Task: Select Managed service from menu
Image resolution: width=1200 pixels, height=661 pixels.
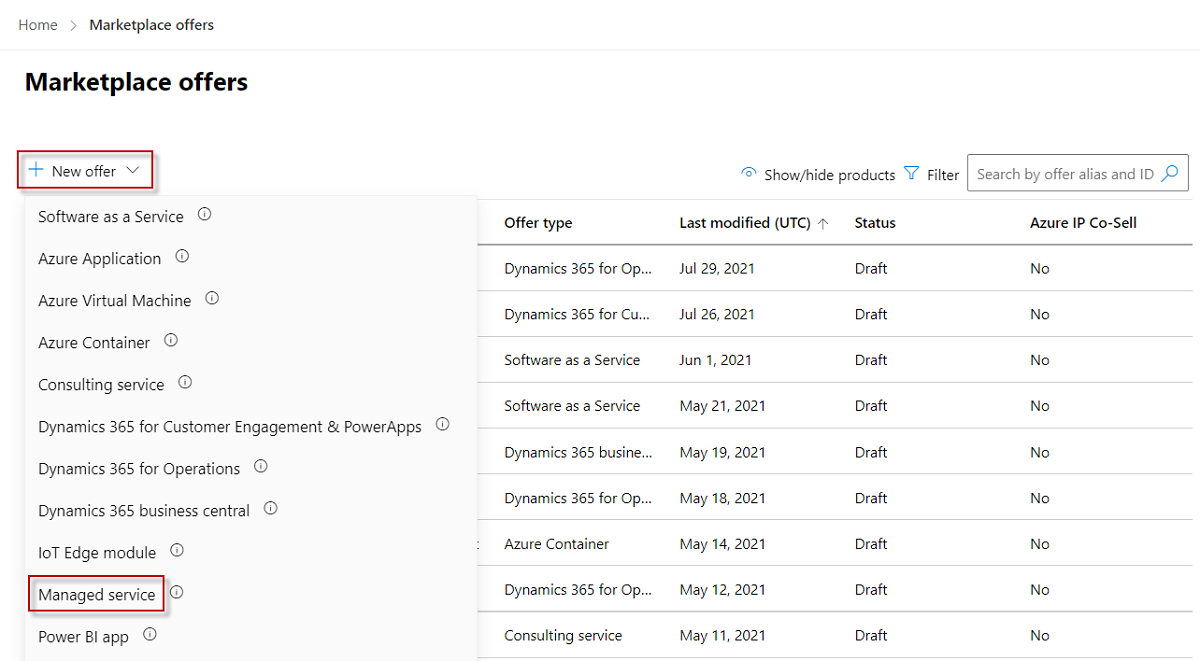Action: tap(97, 595)
